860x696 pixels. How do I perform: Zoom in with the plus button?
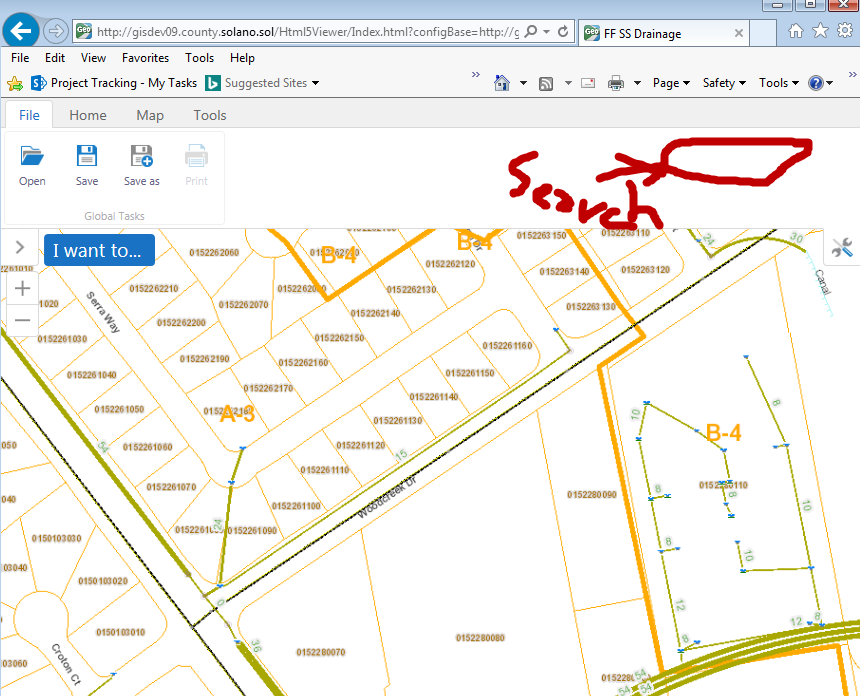tap(22, 288)
